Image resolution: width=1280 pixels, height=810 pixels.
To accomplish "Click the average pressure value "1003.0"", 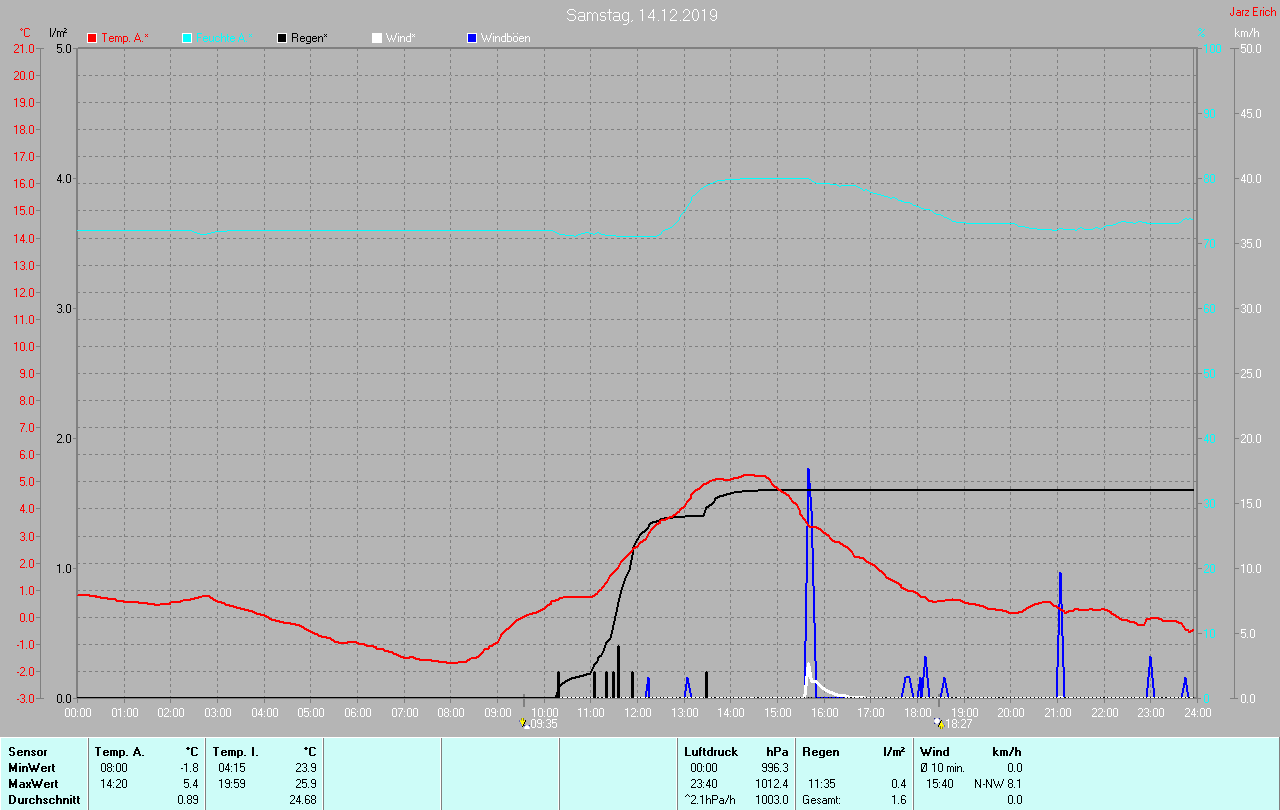I will [770, 800].
